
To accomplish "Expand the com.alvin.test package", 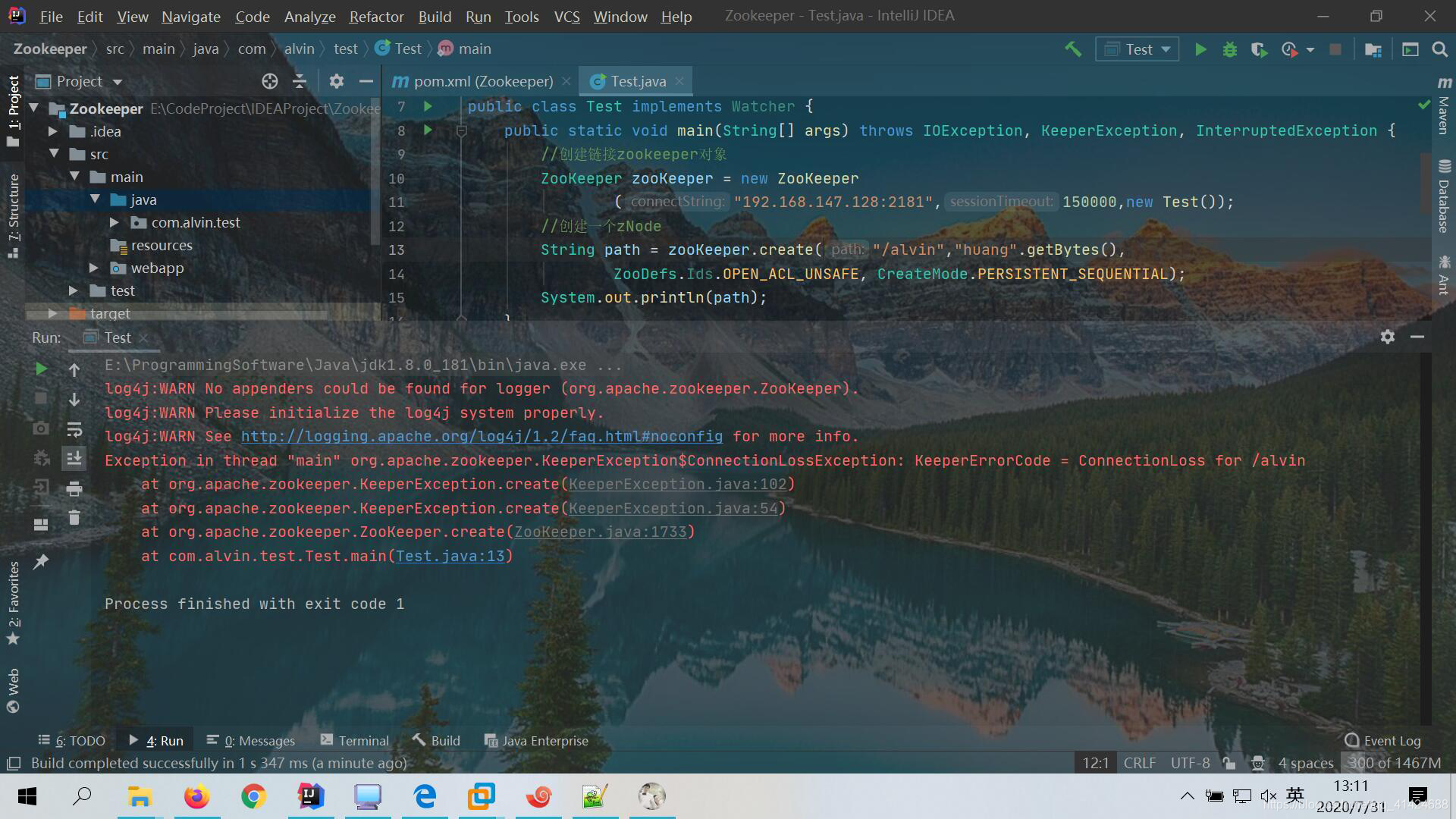I will 114,222.
